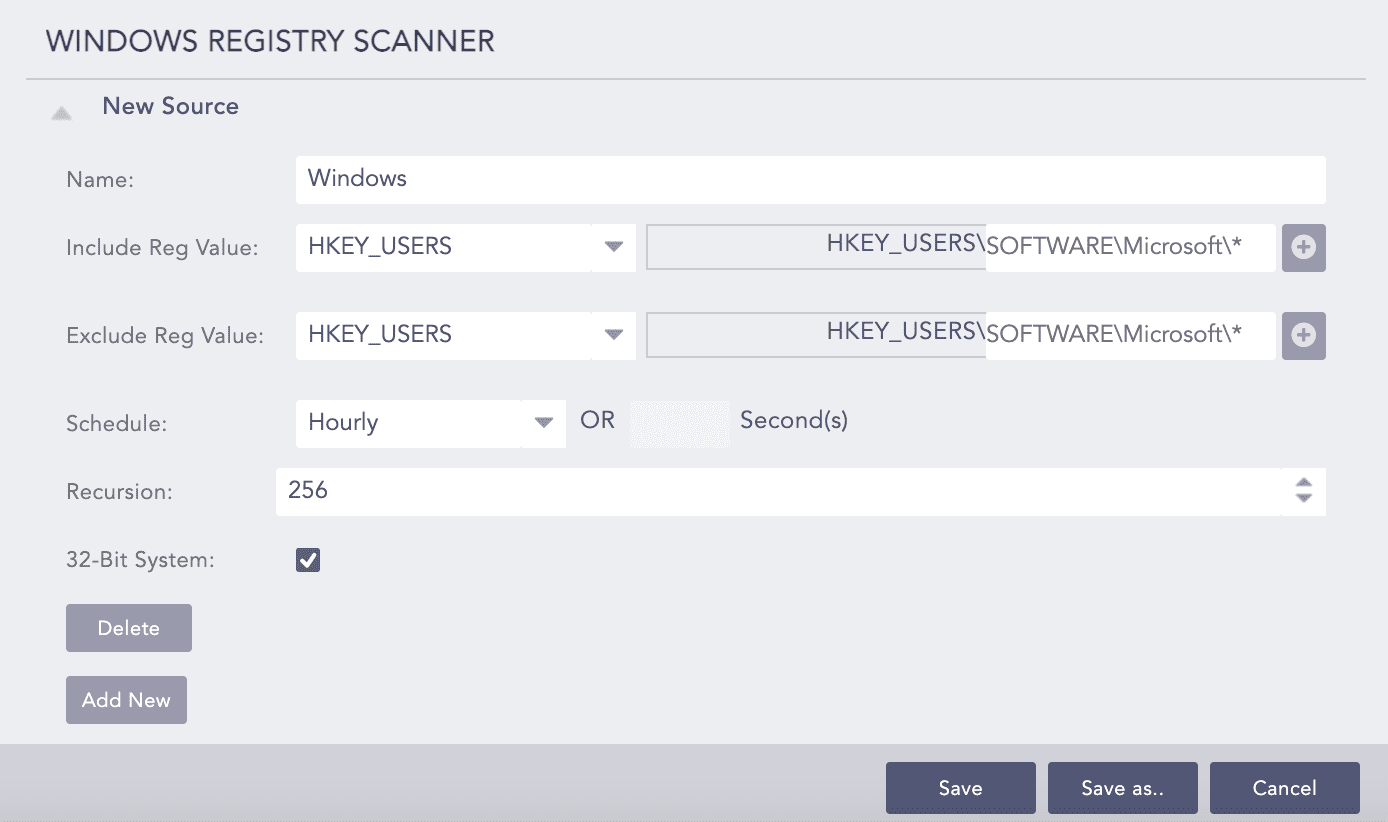The width and height of the screenshot is (1388, 822).
Task: Click the Name input field
Action: (x=810, y=179)
